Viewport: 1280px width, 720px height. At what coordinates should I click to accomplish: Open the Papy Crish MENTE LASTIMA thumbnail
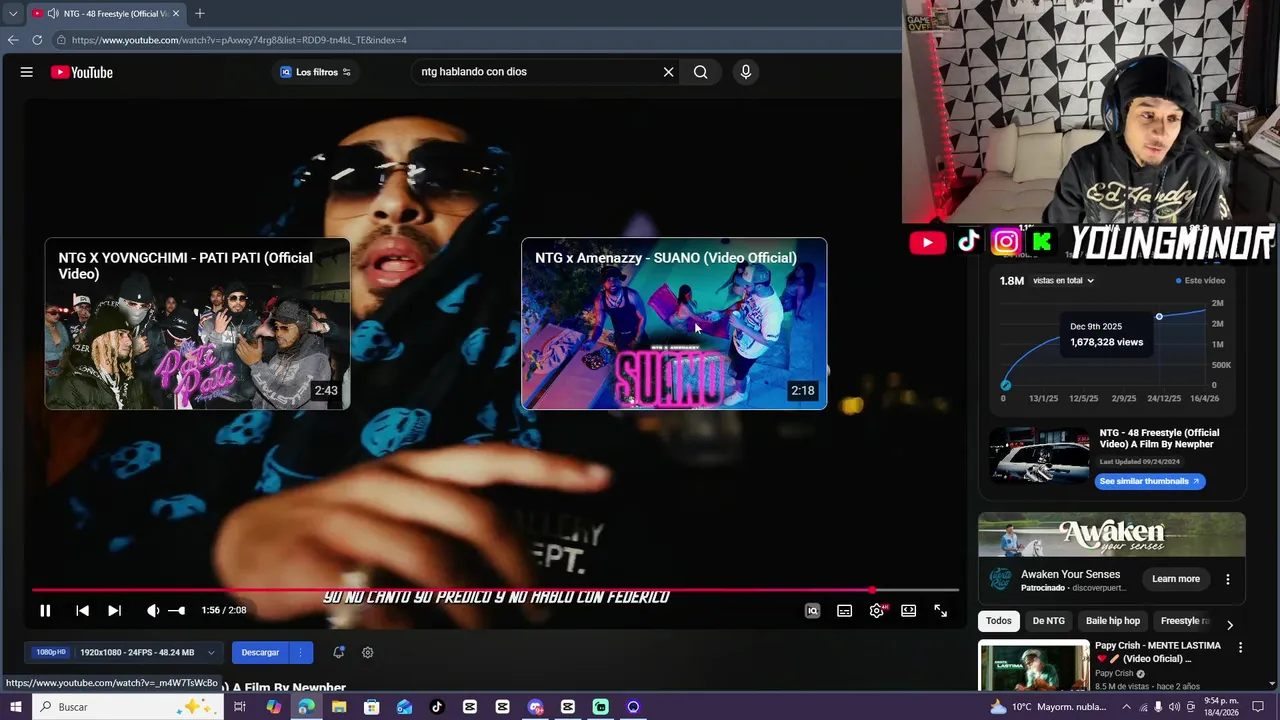1034,665
